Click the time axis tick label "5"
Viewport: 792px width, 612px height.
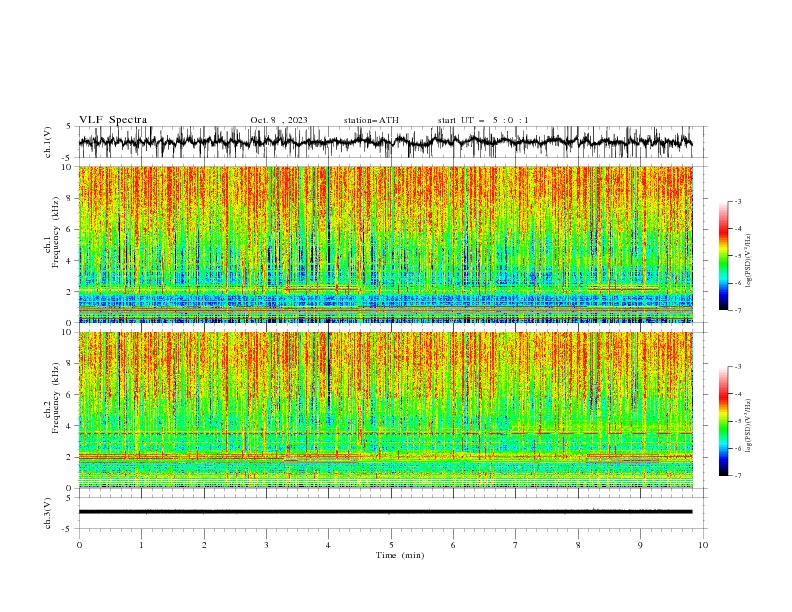391,545
